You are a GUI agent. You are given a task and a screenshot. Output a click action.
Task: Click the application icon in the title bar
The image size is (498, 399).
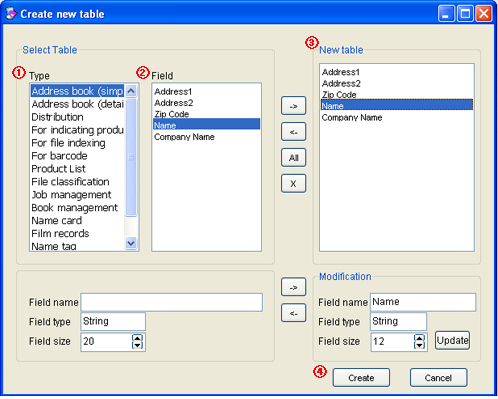click(11, 14)
